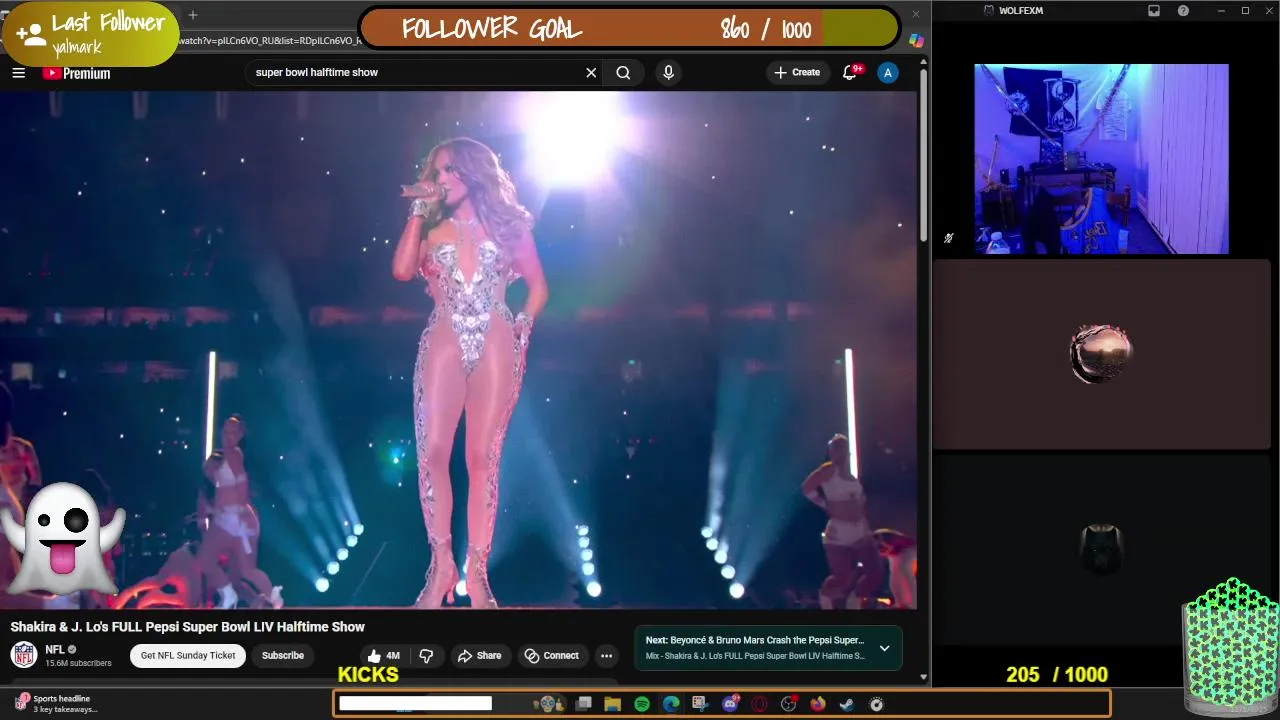The height and width of the screenshot is (720, 1280).
Task: Open the gauge app taskbar icon
Action: (876, 704)
